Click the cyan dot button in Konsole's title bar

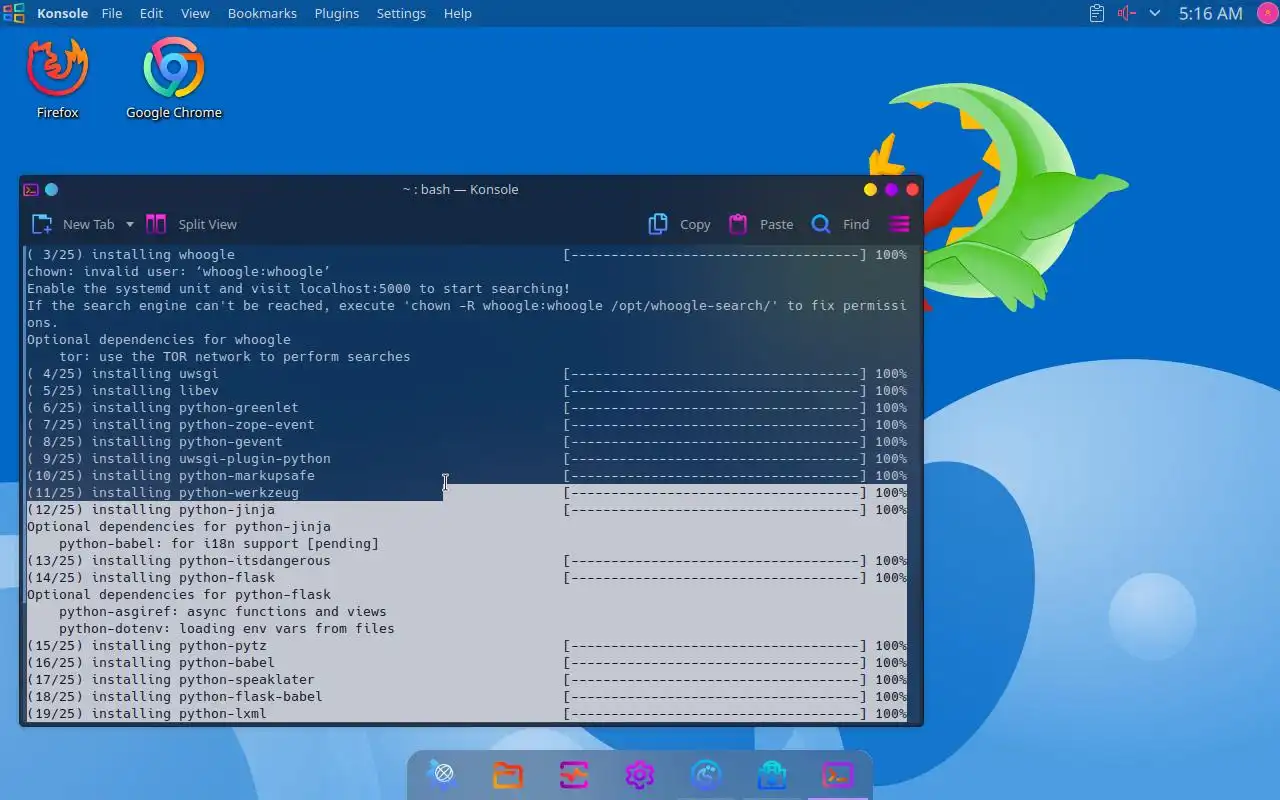pyautogui.click(x=52, y=189)
